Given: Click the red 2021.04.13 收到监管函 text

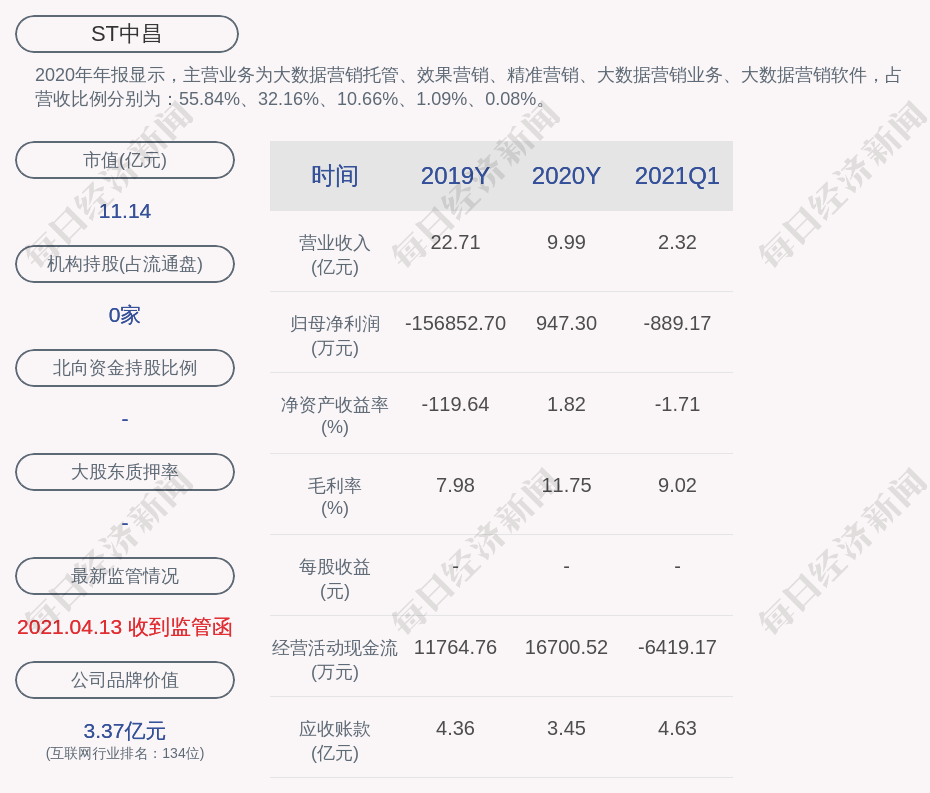Looking at the screenshot, I should coord(125,627).
